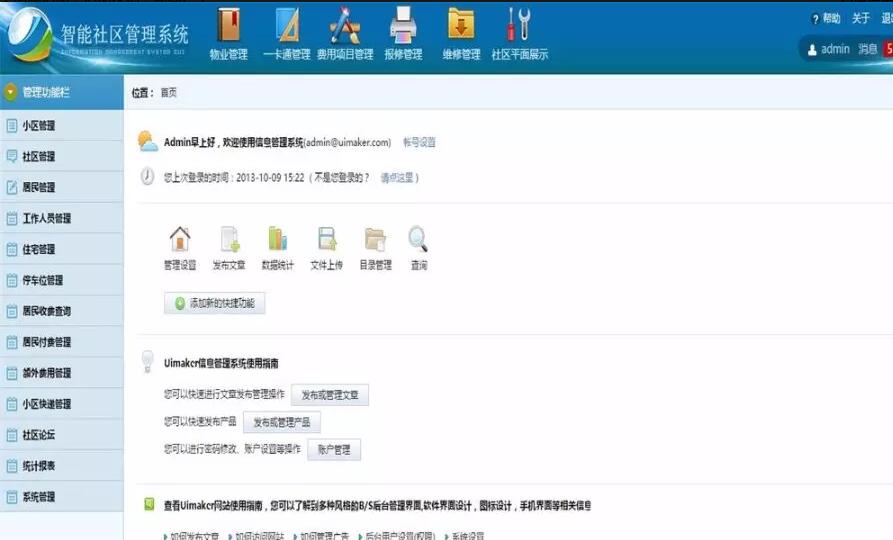
Task: Click the 管理设置 house icon
Action: (180, 239)
